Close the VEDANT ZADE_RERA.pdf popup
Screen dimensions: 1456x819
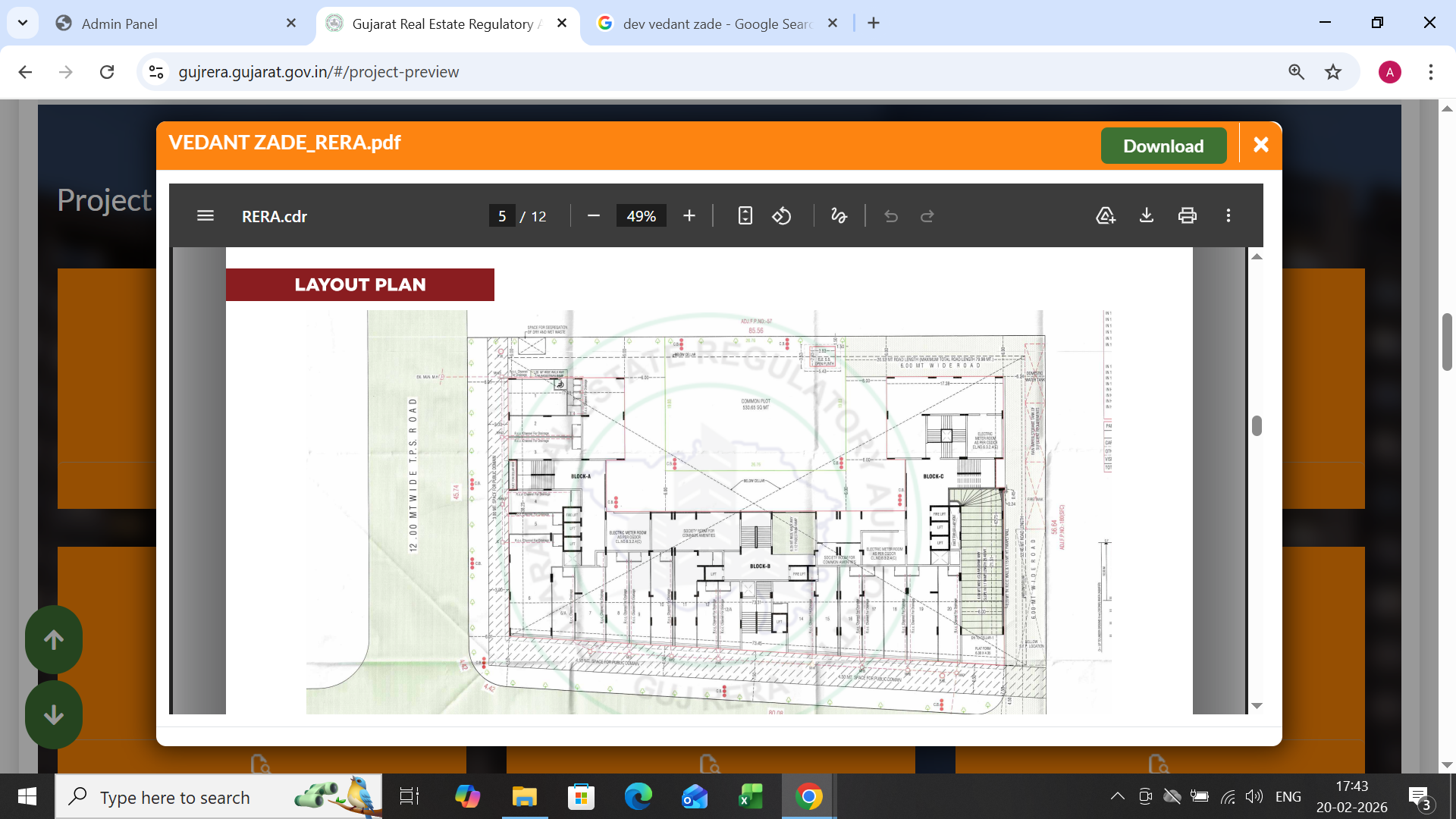pos(1260,145)
